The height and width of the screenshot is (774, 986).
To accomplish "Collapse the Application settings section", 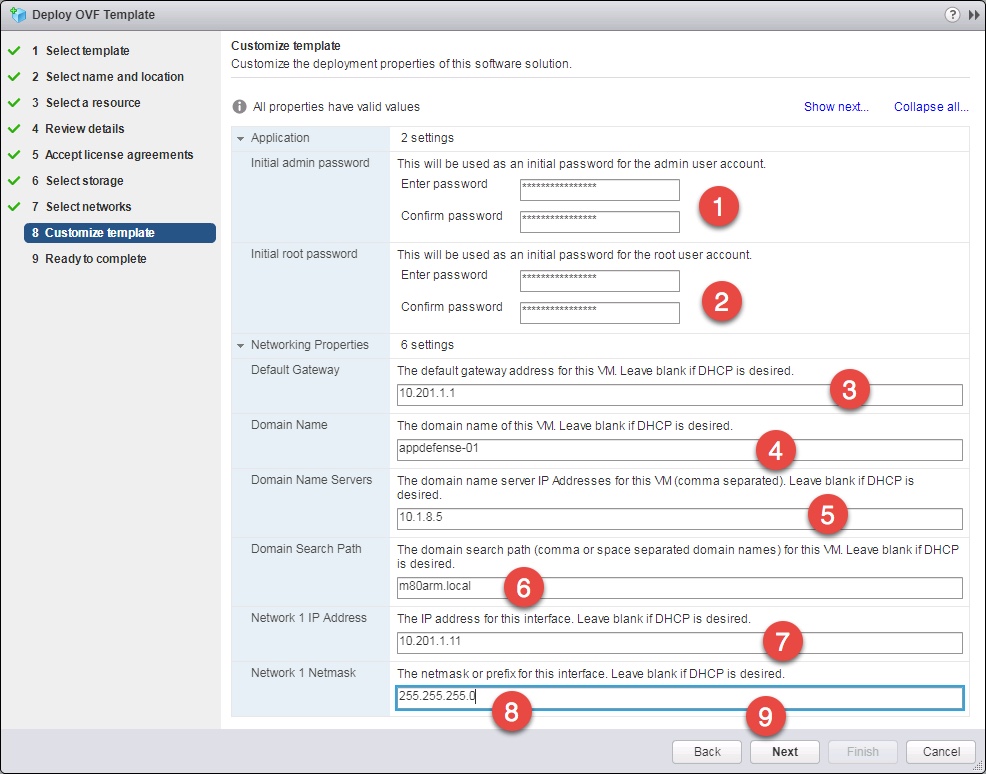I will 239,138.
